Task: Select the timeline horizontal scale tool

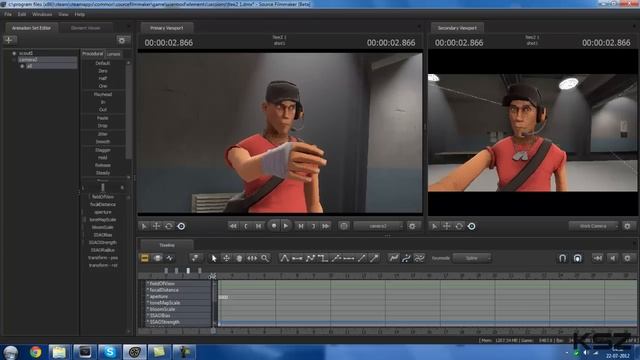Action: pos(252,258)
